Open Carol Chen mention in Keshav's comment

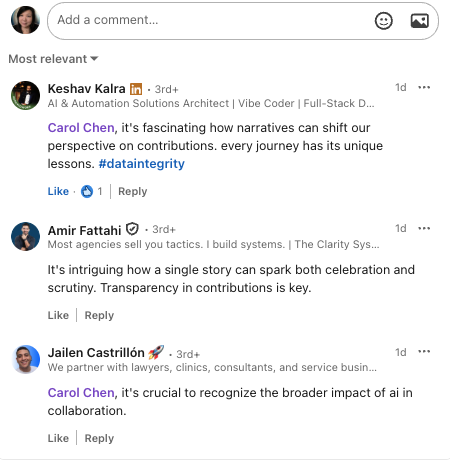81,128
